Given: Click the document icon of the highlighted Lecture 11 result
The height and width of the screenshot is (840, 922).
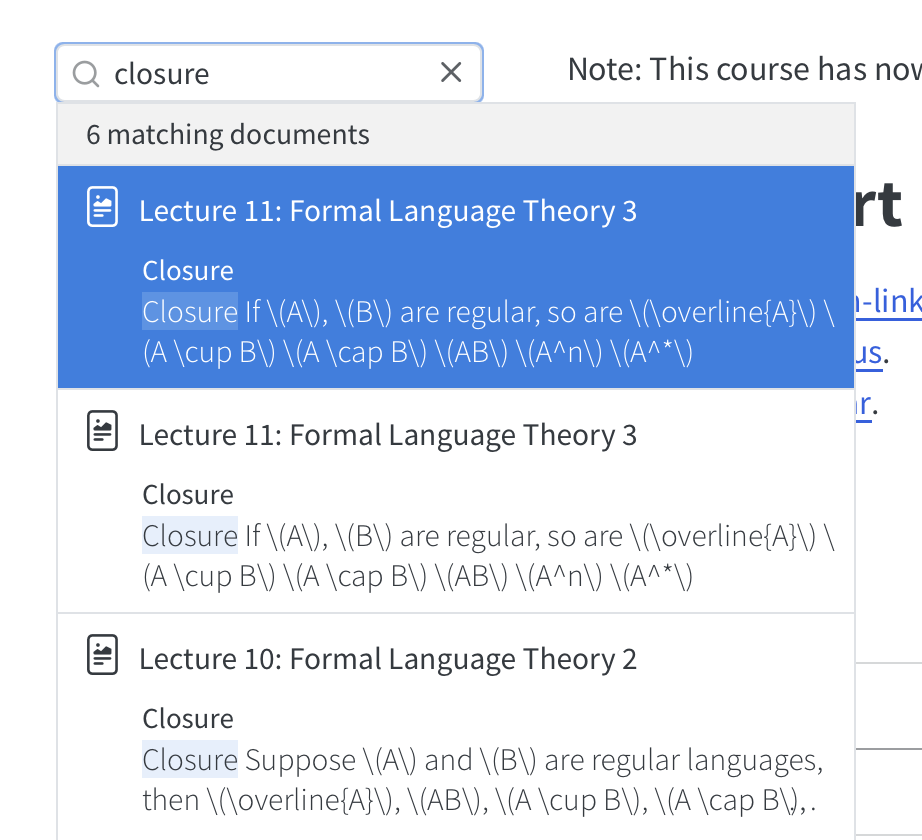Looking at the screenshot, I should tap(103, 208).
